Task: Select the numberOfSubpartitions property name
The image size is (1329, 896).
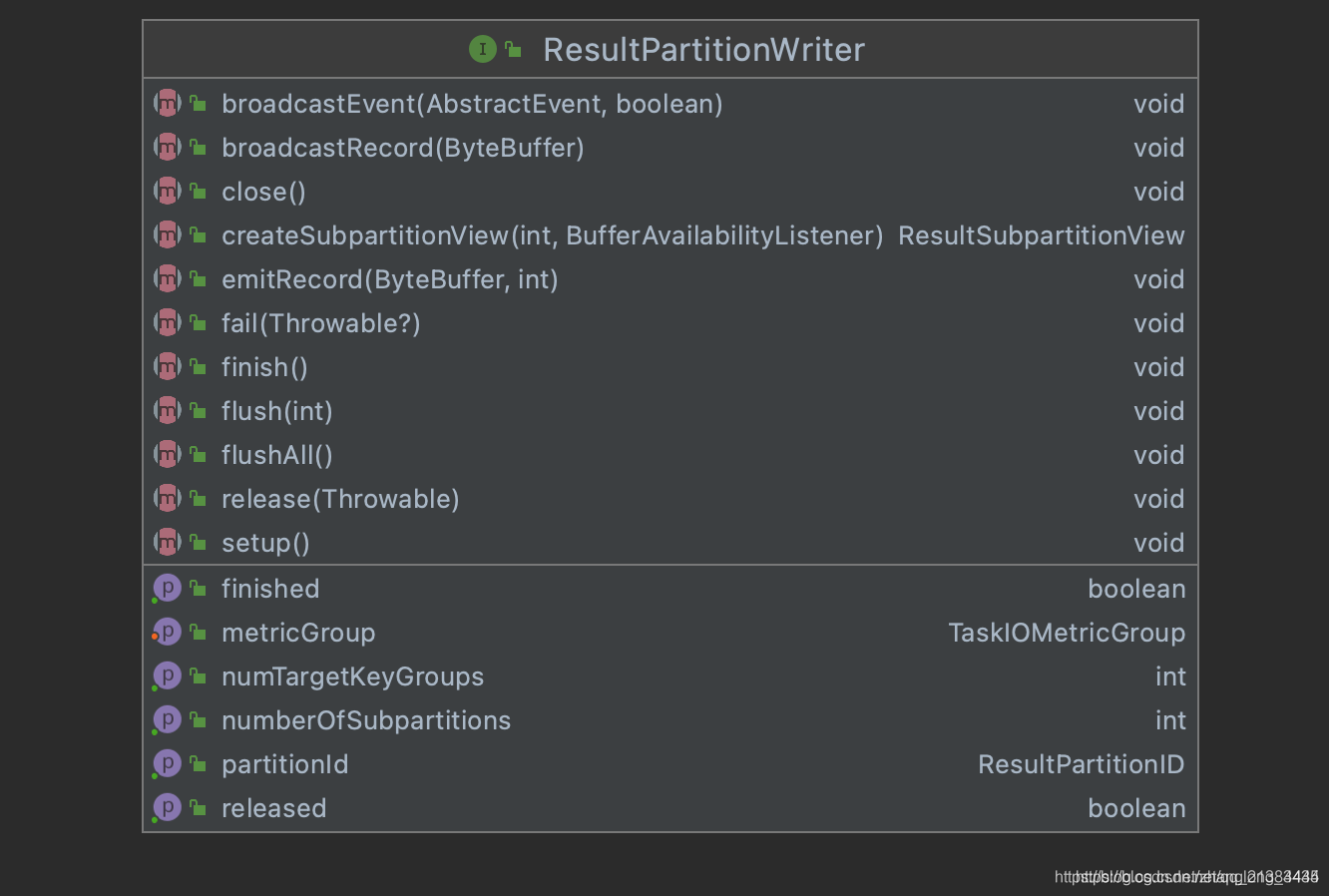Action: tap(366, 720)
